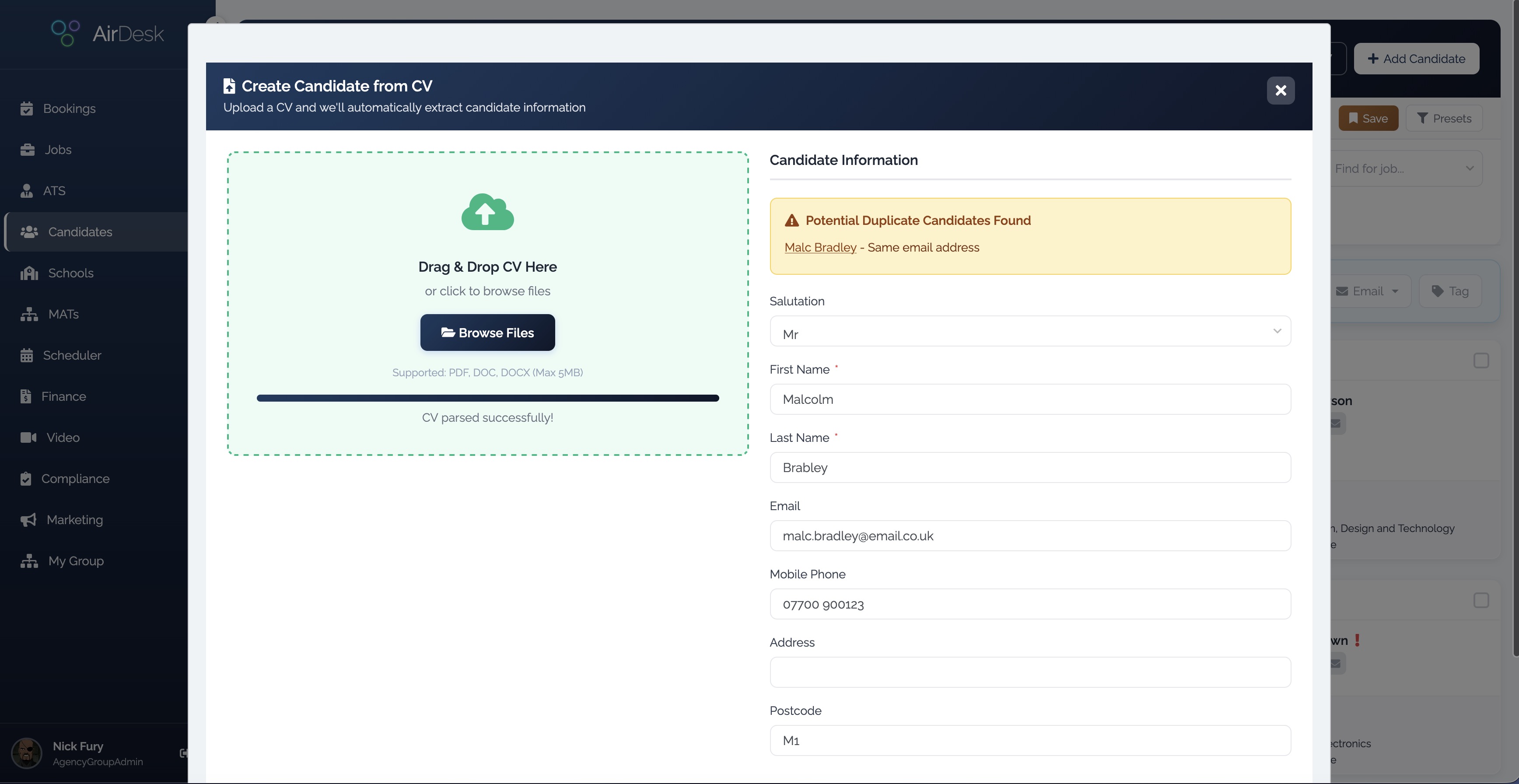This screenshot has height=784, width=1519.
Task: Click the Email input field
Action: [1030, 536]
